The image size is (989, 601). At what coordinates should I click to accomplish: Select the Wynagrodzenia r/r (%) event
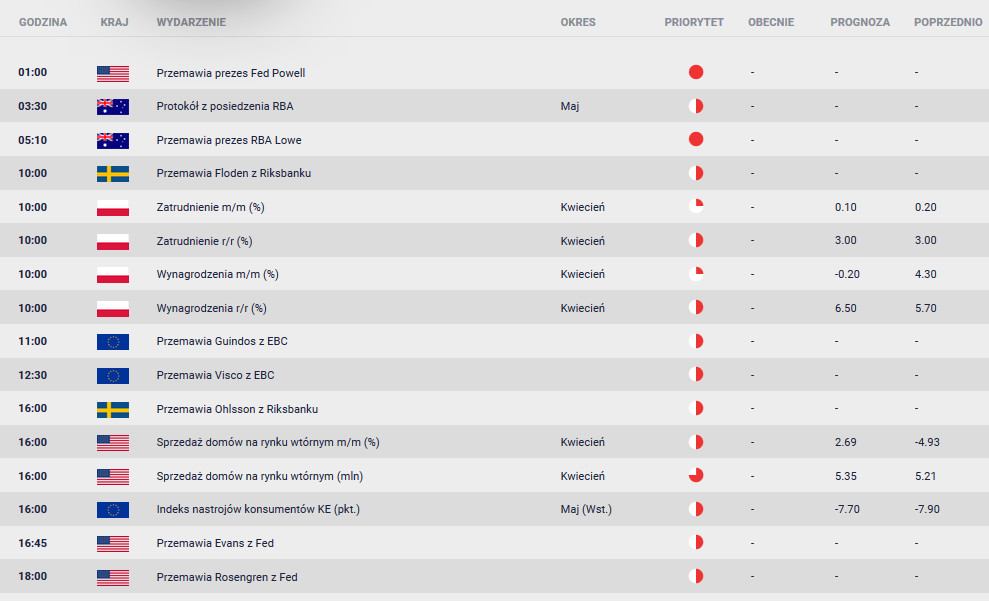coord(211,308)
